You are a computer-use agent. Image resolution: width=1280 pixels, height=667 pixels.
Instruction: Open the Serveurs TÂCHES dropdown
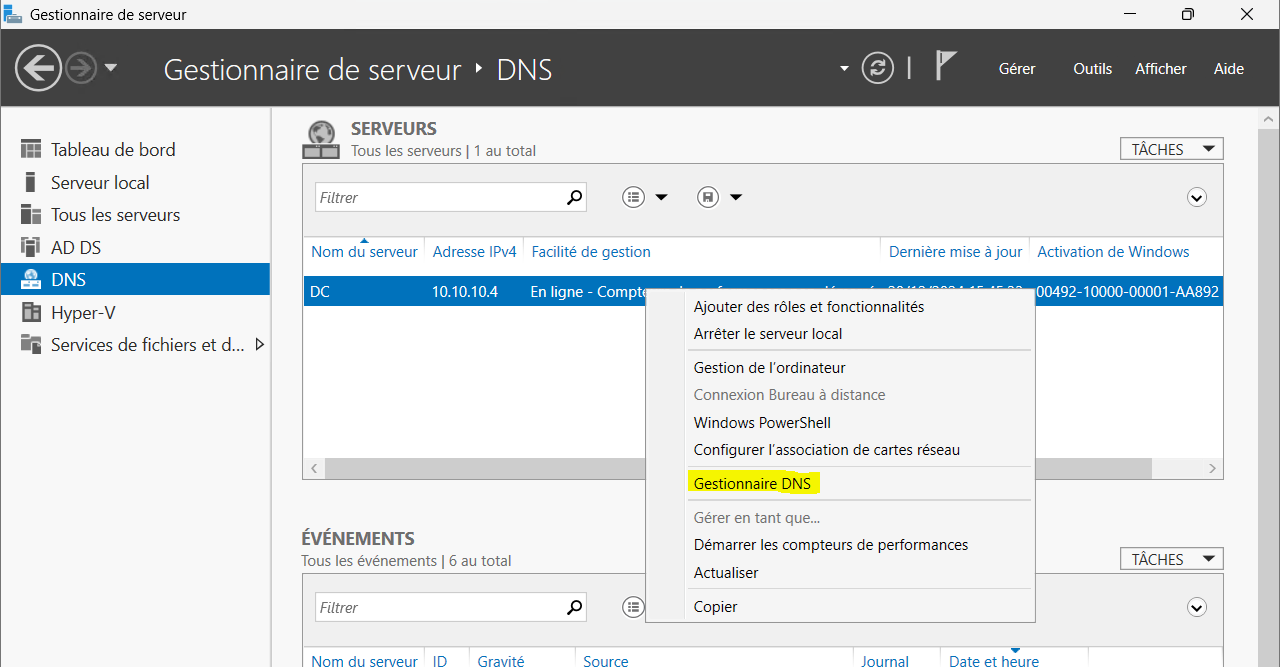tap(1171, 150)
